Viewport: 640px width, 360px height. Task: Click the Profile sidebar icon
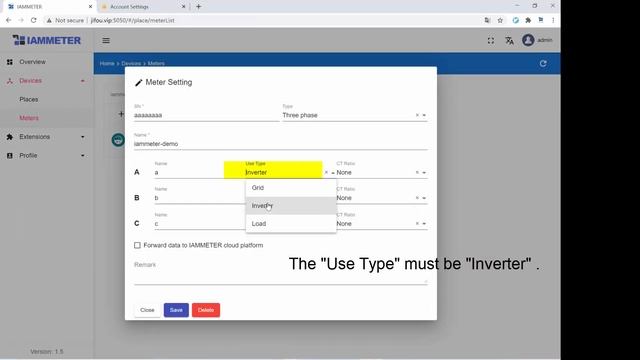tap(10, 156)
